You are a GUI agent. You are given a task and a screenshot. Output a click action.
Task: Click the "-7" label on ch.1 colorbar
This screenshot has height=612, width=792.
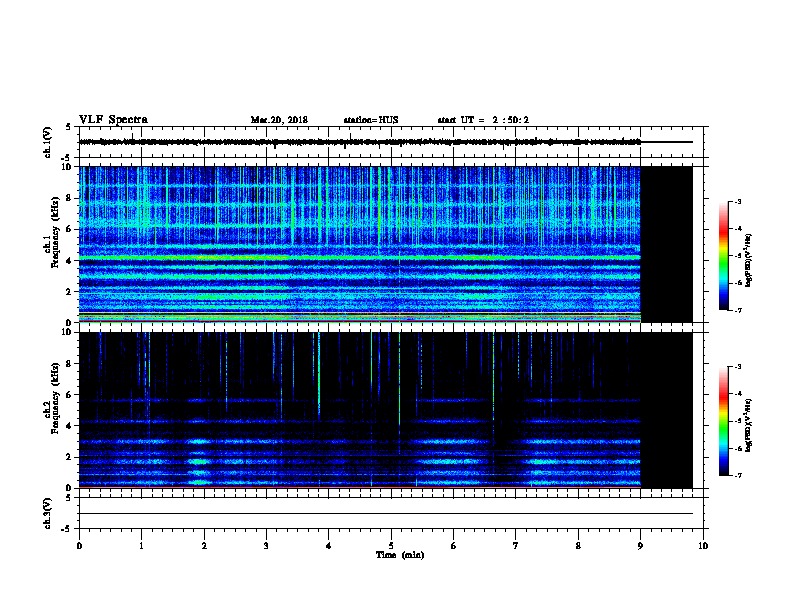click(738, 310)
